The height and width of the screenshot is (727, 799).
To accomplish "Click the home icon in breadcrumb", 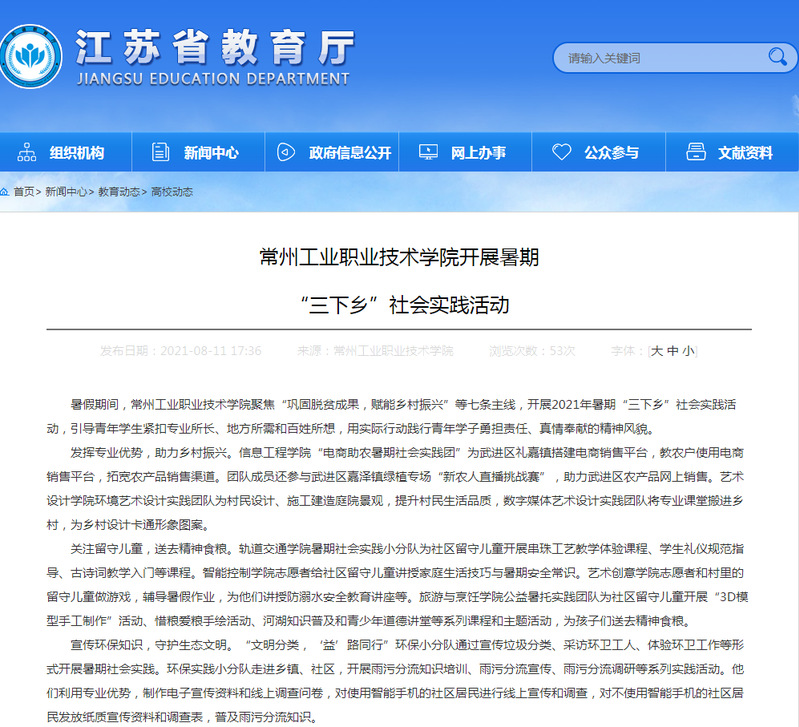I will click(x=5, y=191).
